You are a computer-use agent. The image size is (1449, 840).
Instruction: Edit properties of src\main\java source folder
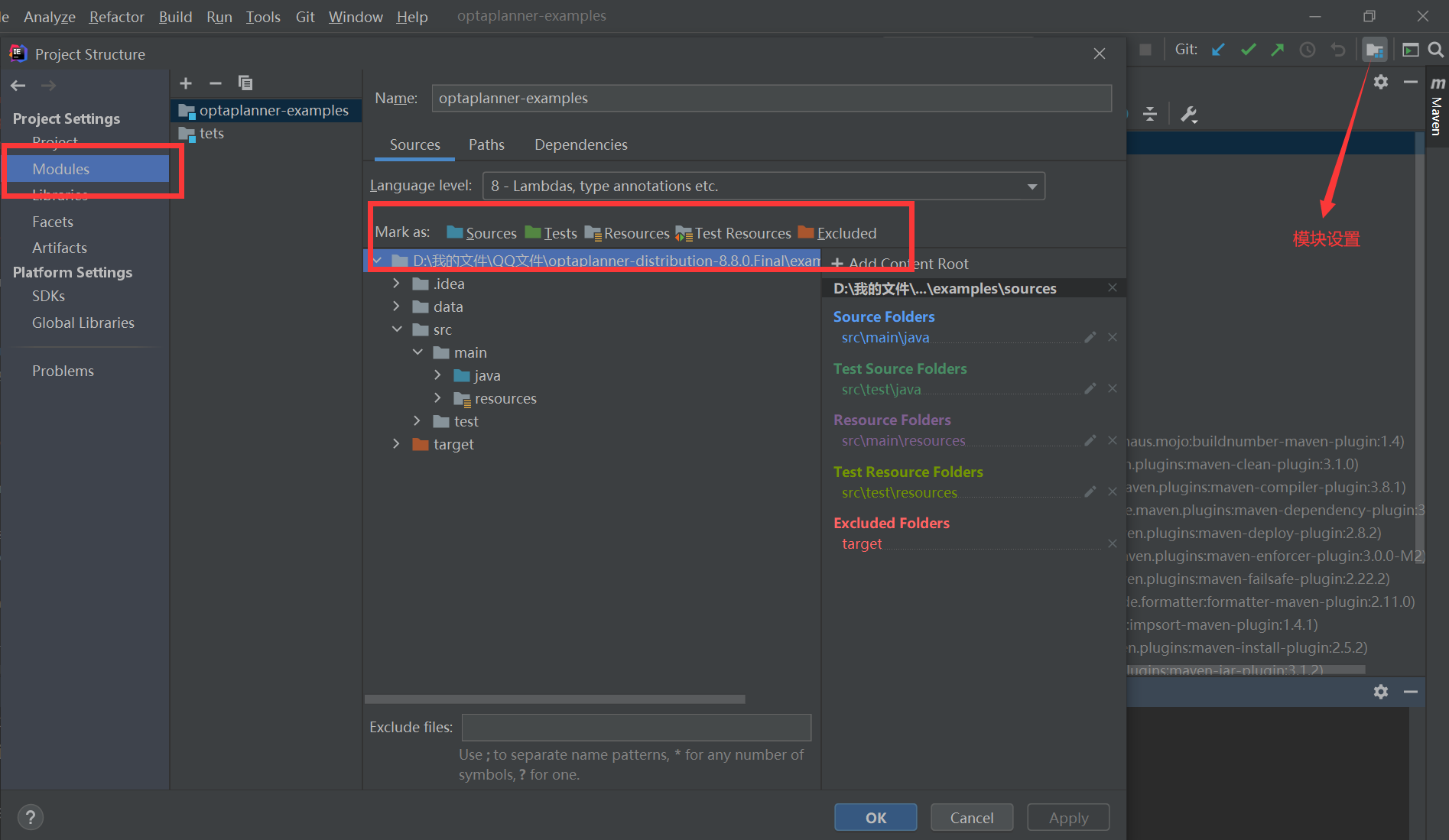click(1090, 337)
